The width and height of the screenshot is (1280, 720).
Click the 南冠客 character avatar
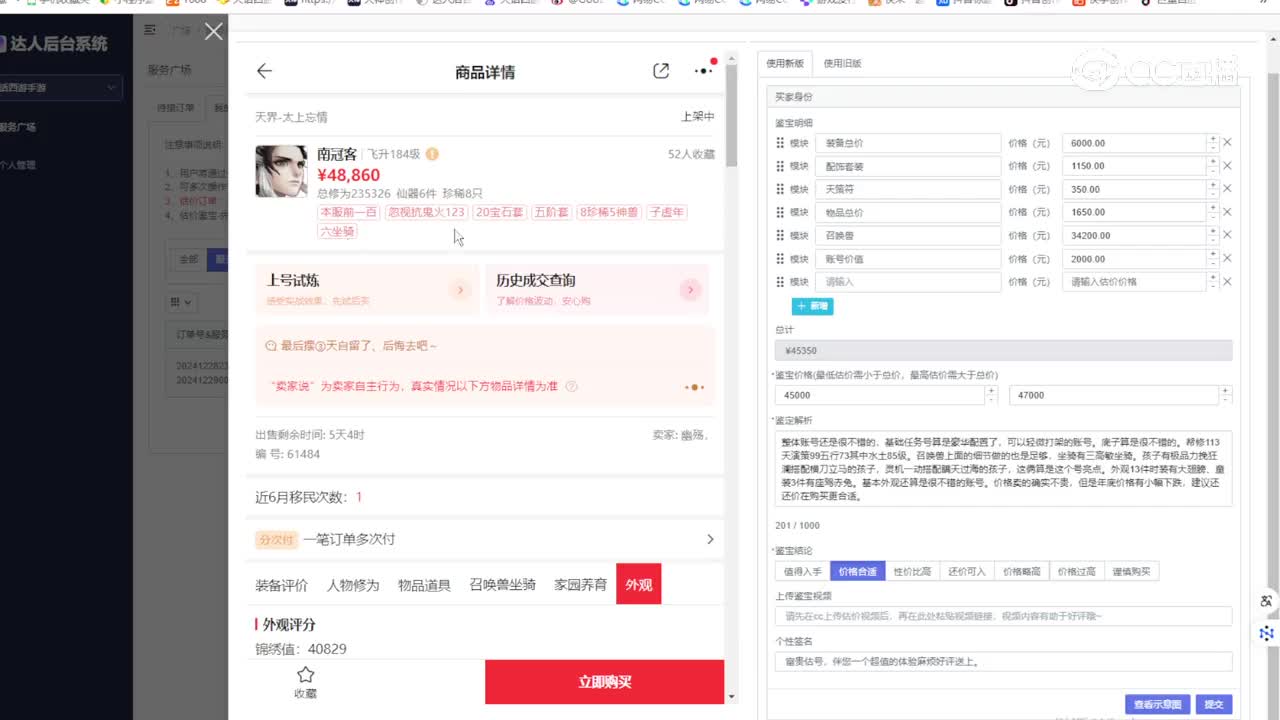click(281, 171)
